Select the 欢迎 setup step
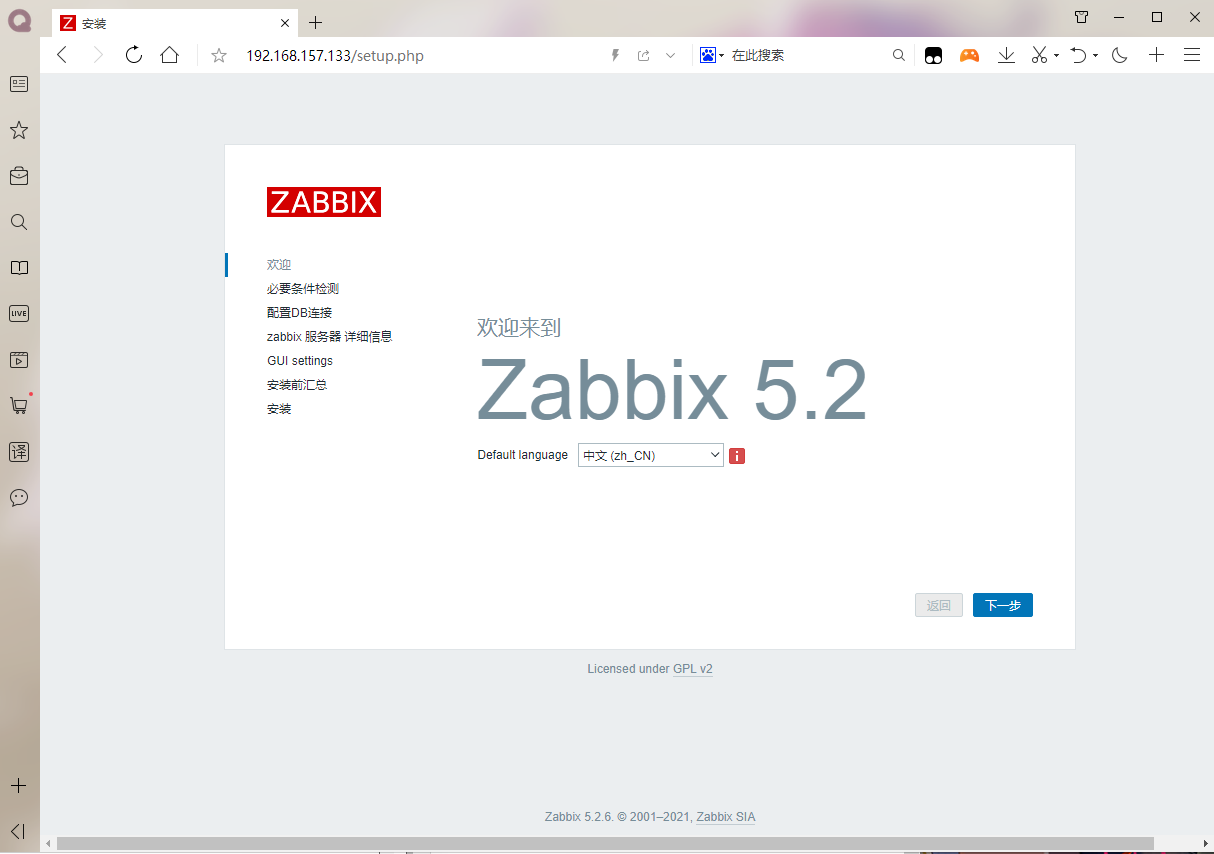 279,265
